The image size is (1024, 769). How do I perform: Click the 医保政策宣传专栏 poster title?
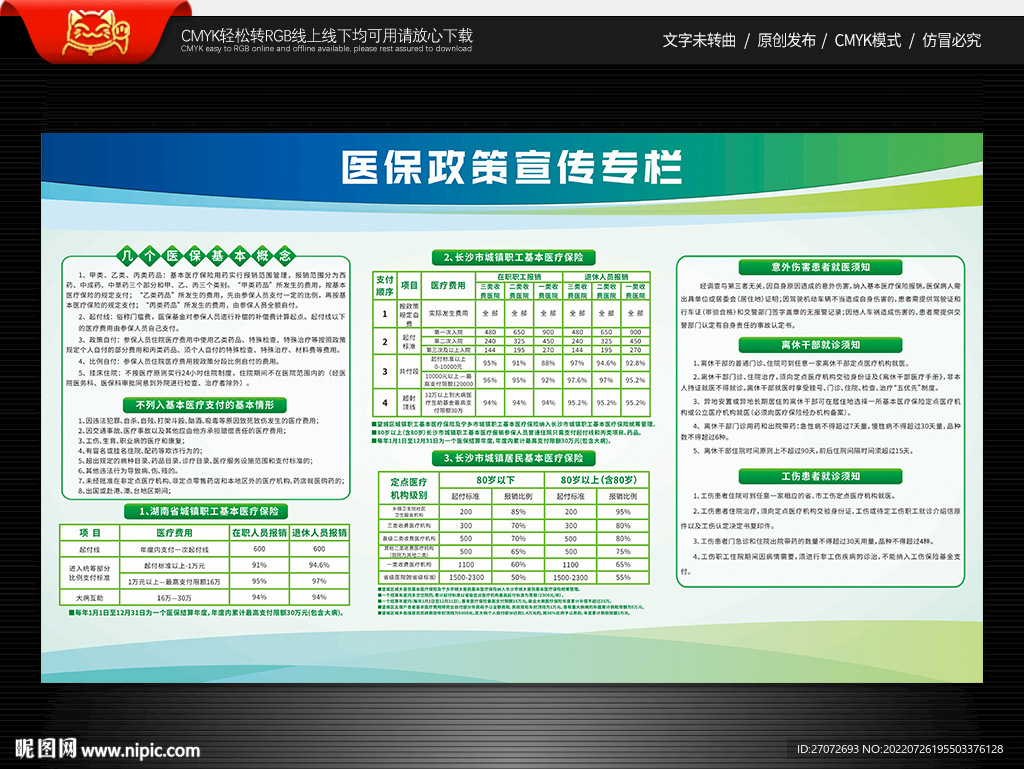tap(511, 167)
